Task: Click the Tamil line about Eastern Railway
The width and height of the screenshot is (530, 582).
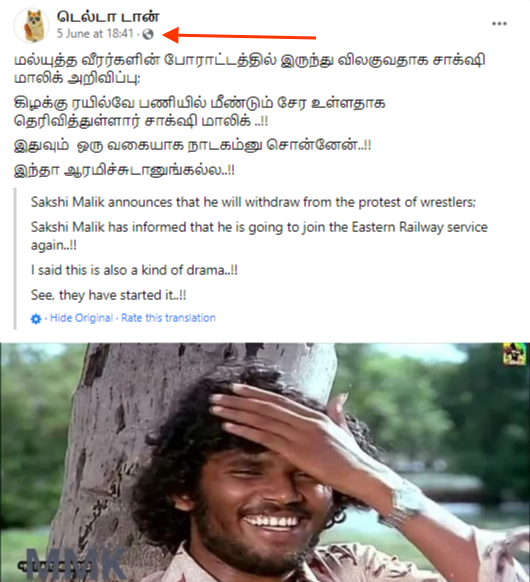Action: (200, 112)
